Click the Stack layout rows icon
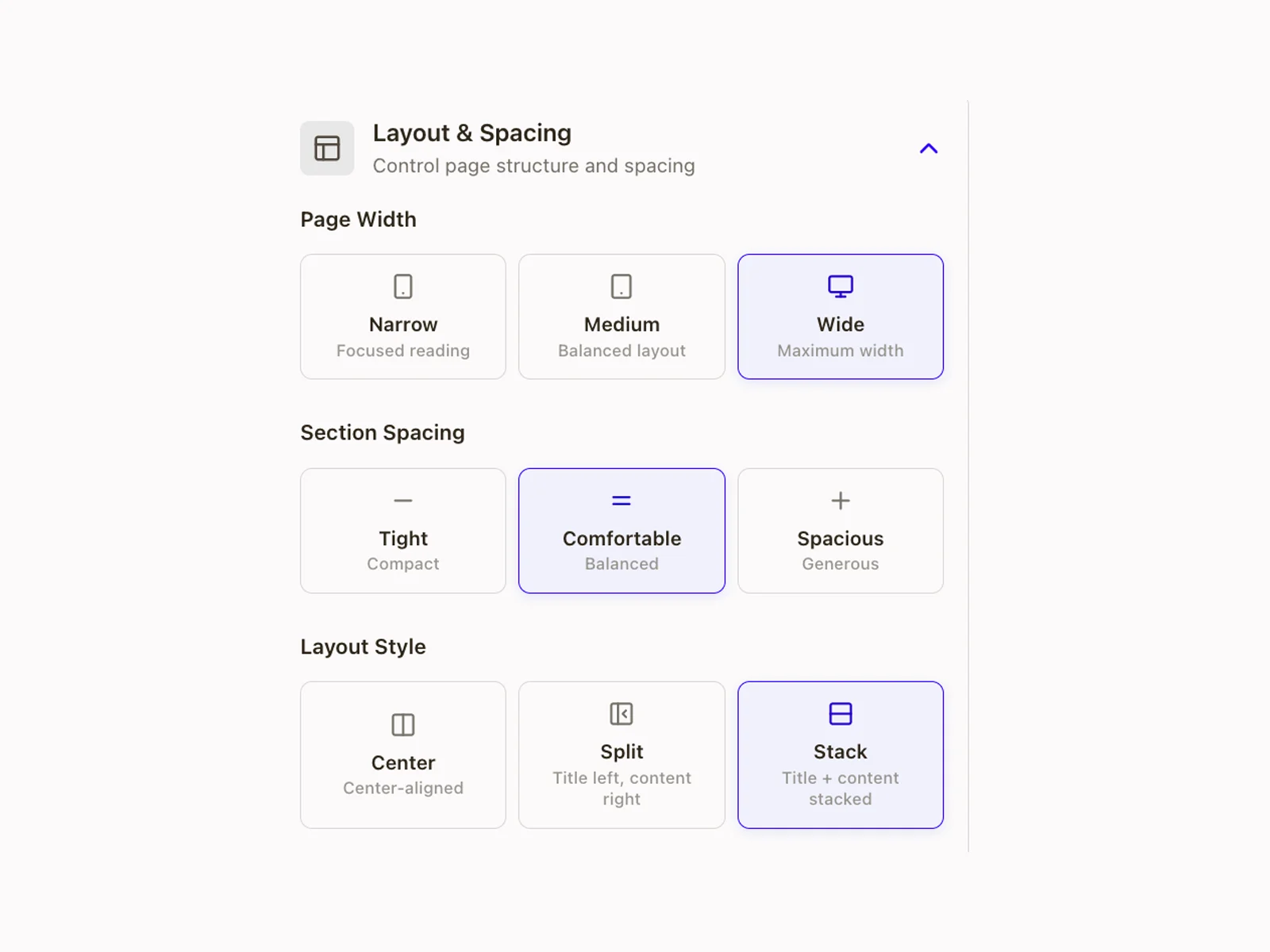1270x952 pixels. click(x=841, y=714)
